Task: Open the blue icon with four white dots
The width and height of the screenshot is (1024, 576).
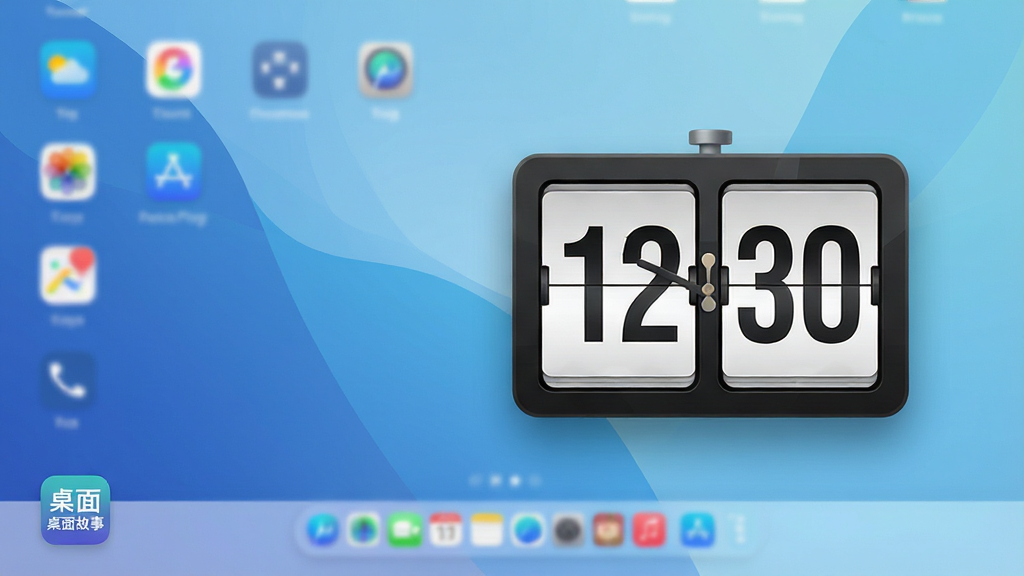Action: coord(280,69)
